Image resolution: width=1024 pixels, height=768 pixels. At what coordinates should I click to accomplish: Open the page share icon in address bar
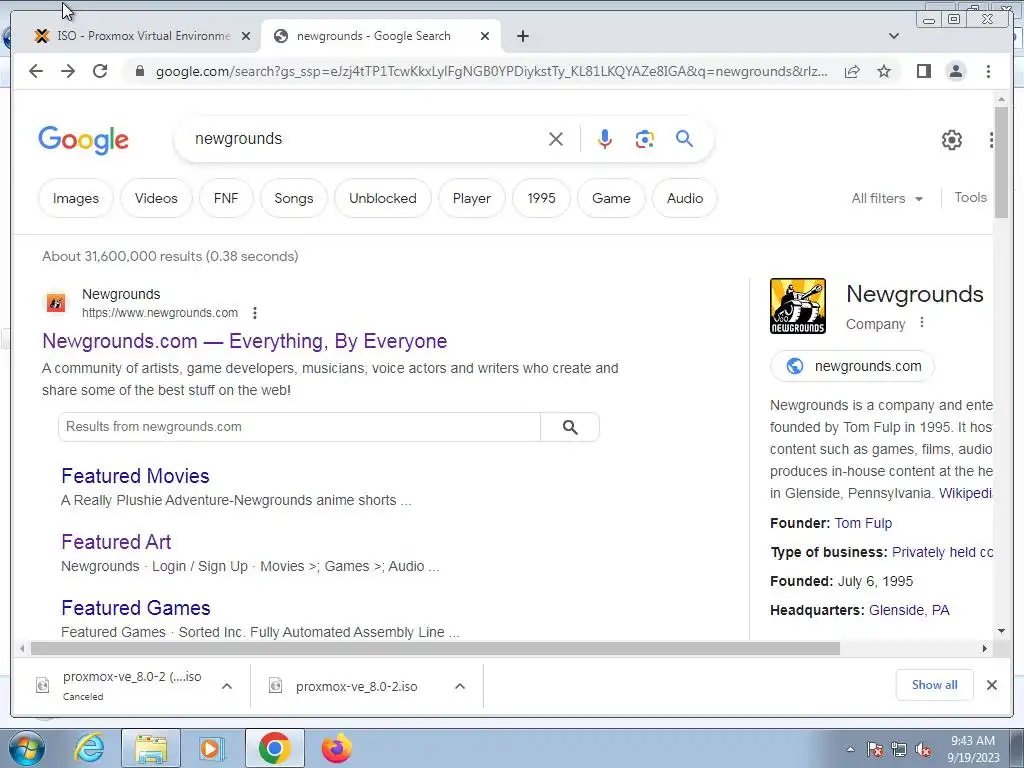click(x=852, y=71)
